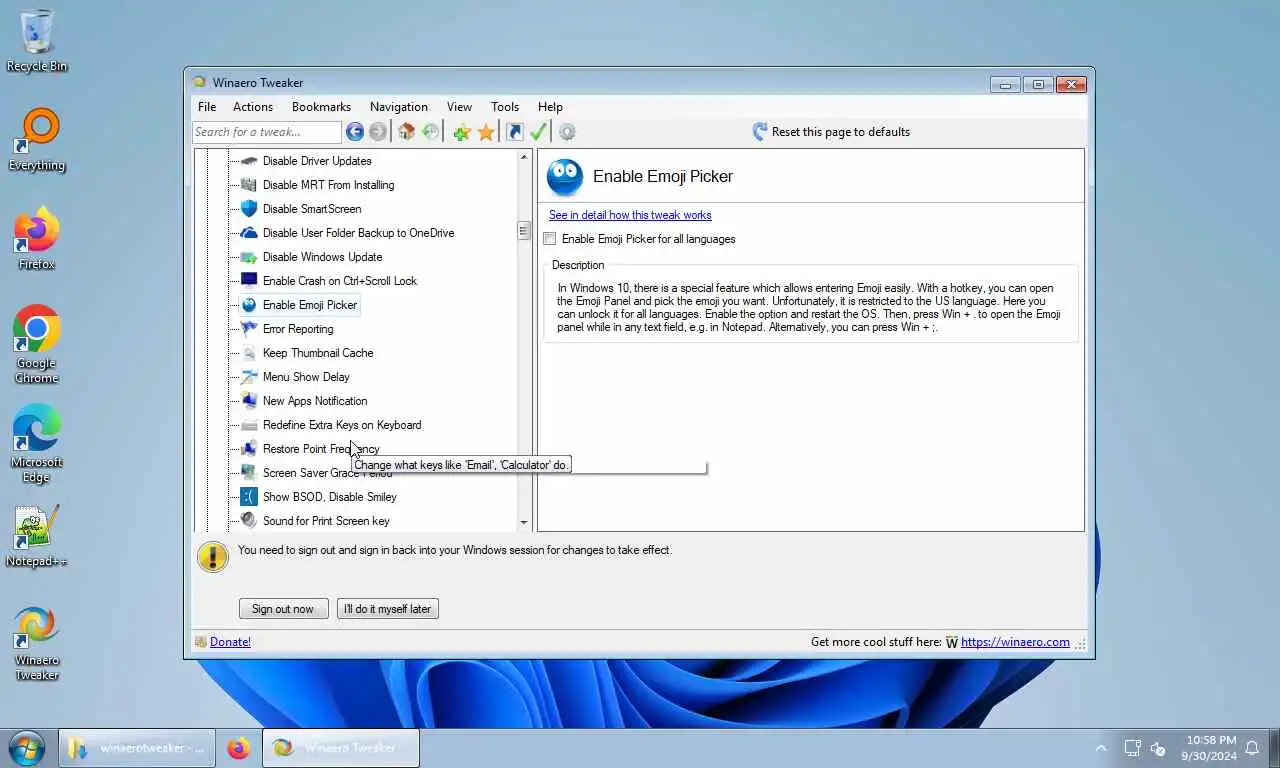The image size is (1280, 768).
Task: Click the tweak tree scrollbar thumb
Action: click(523, 231)
